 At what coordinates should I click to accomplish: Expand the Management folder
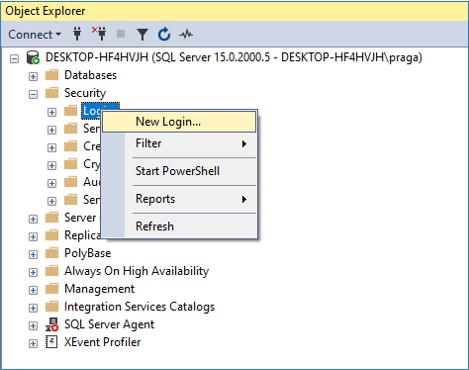tap(33, 290)
